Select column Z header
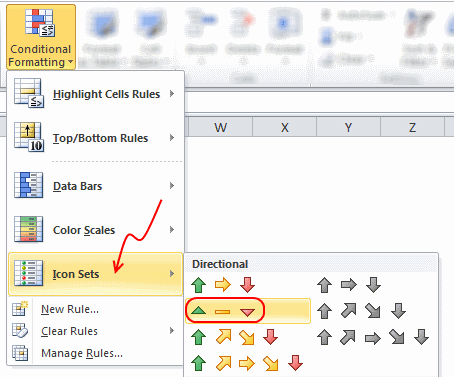The image size is (454, 377). pos(412,127)
